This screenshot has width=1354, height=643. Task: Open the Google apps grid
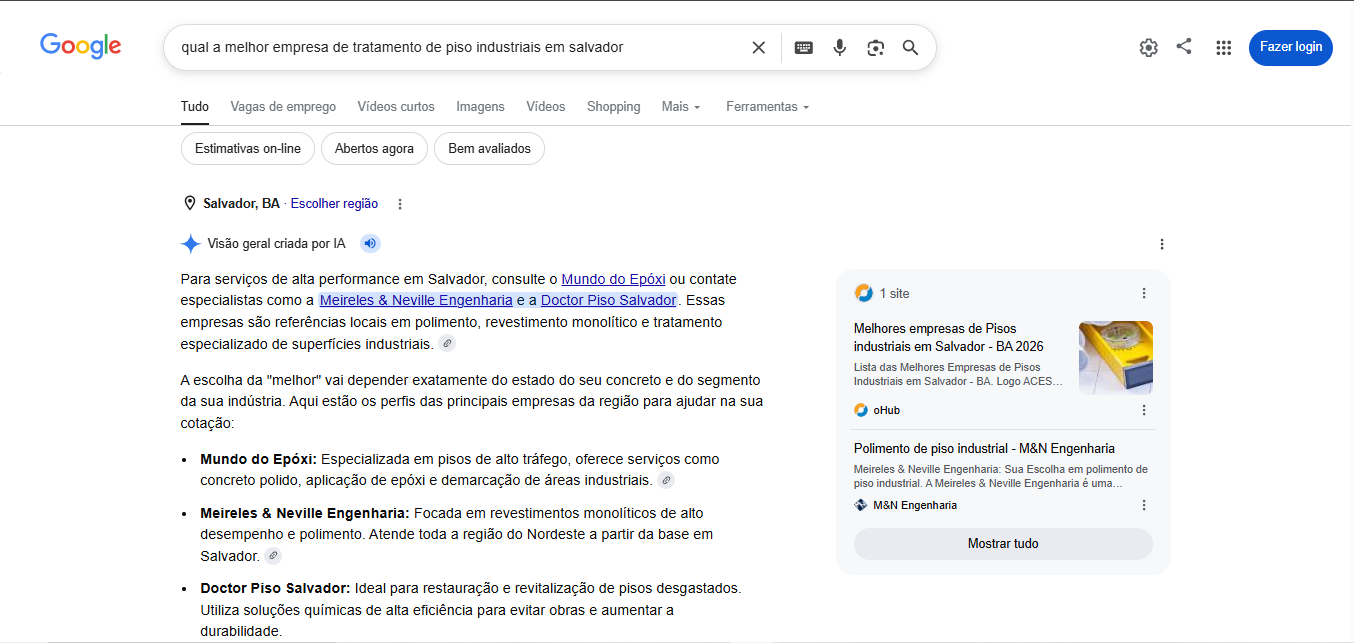click(x=1223, y=47)
